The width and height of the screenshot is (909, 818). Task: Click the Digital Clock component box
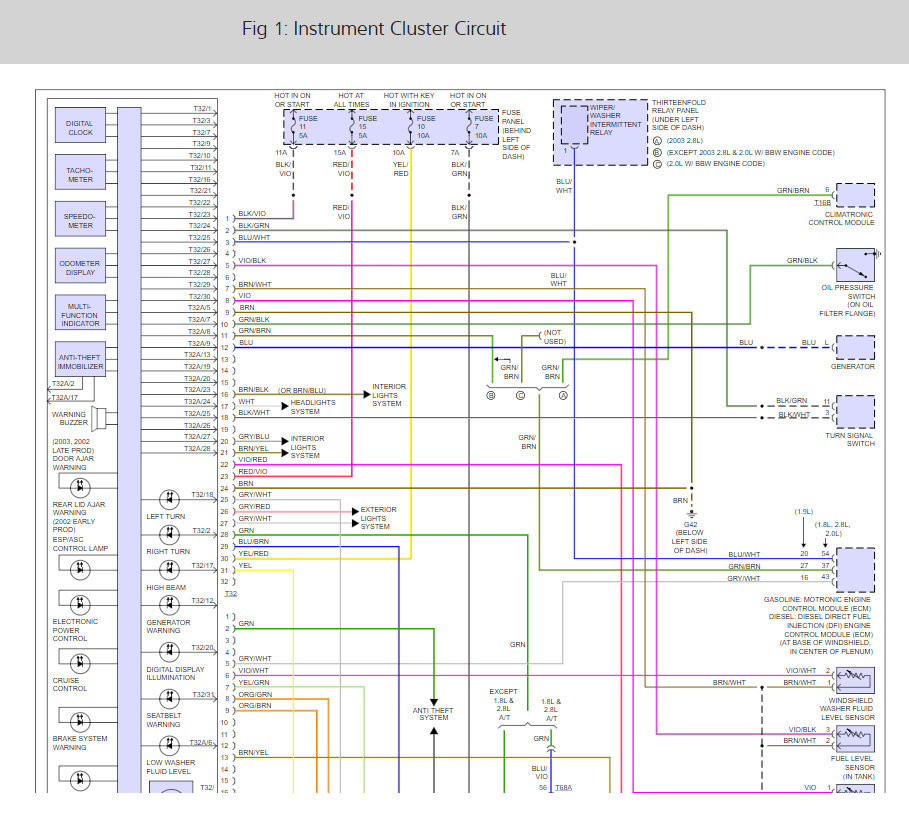tap(80, 125)
